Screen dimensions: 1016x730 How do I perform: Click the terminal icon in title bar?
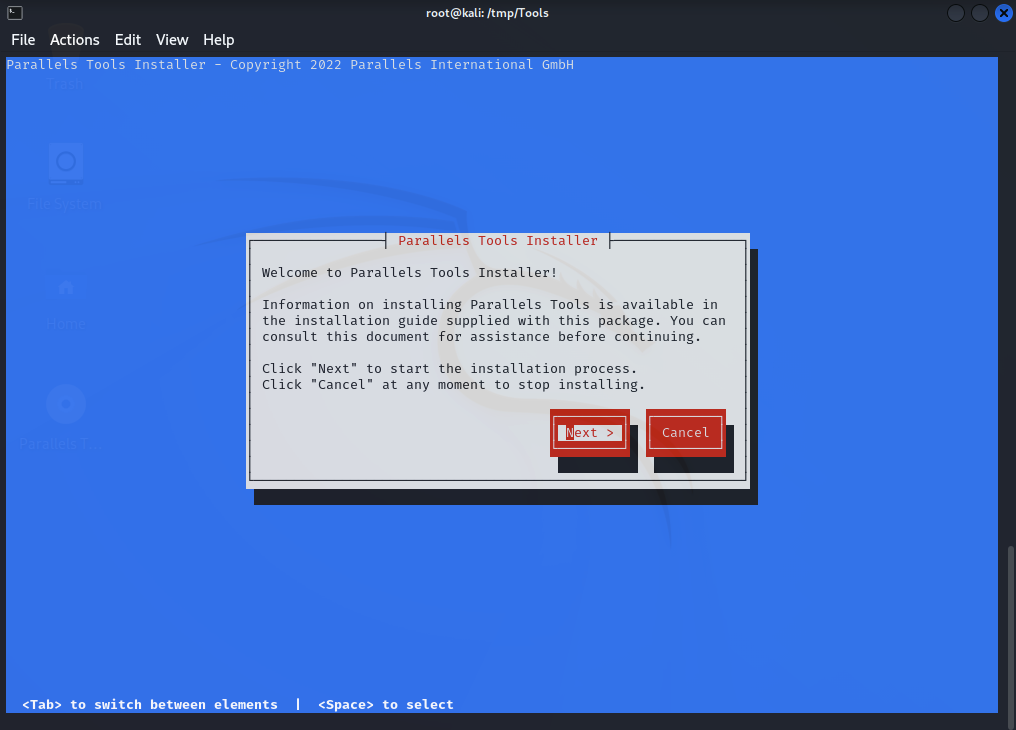[x=15, y=12]
